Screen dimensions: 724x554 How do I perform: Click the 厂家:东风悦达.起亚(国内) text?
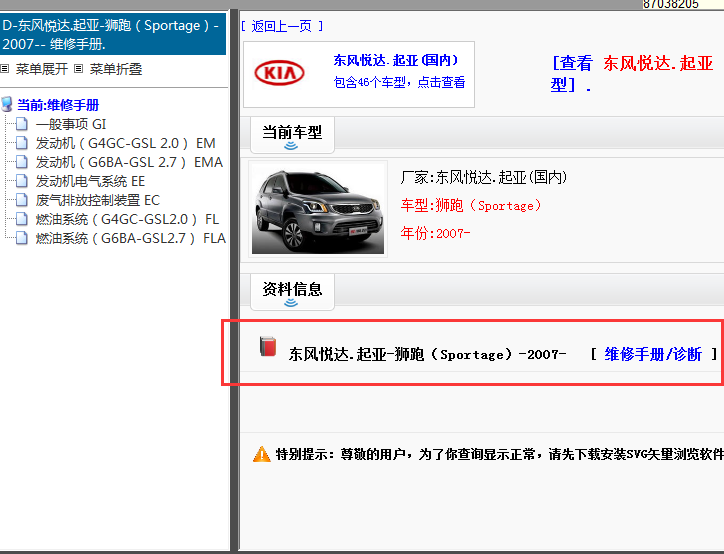[x=483, y=177]
